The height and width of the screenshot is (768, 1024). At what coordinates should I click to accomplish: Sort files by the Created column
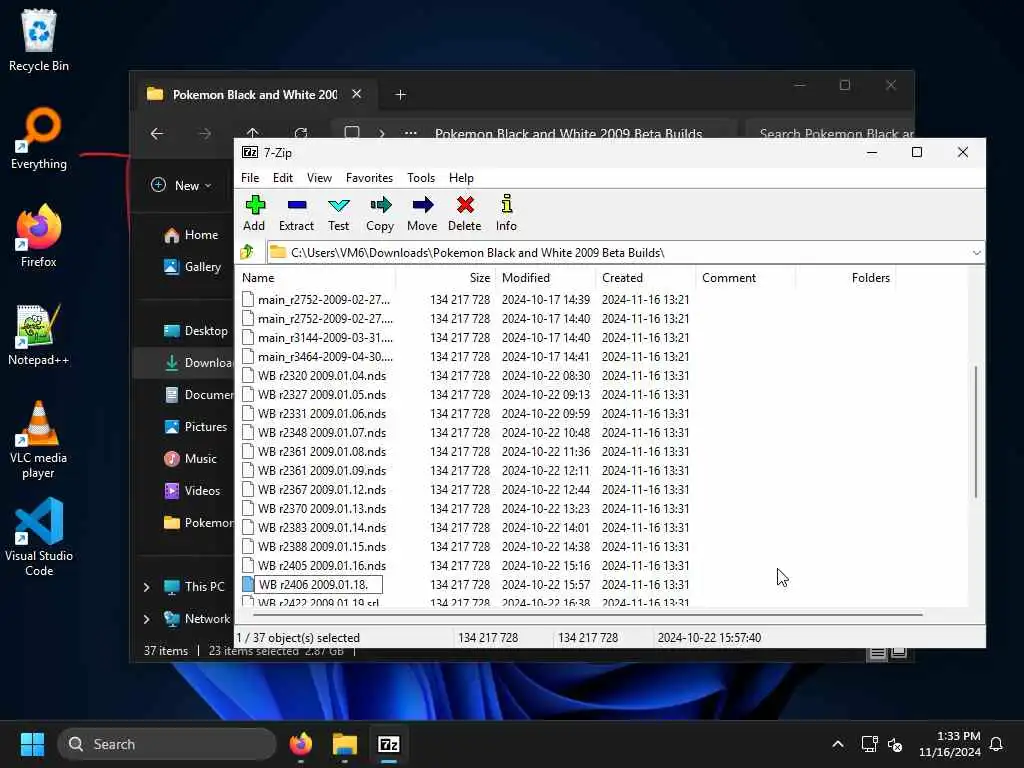pos(646,278)
